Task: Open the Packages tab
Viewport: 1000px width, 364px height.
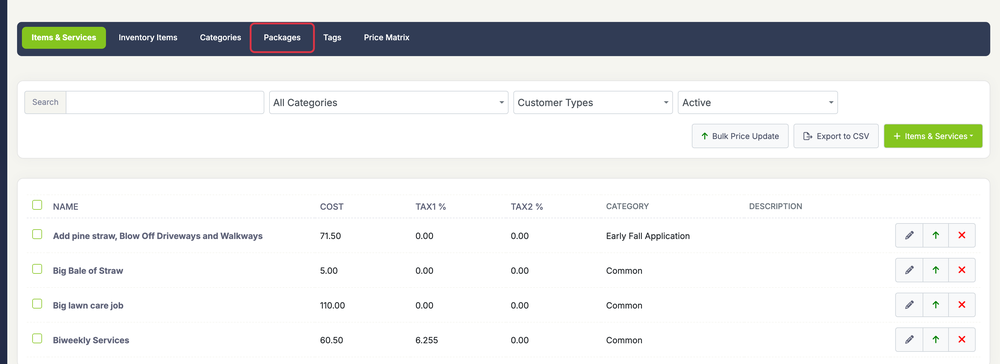Action: click(x=282, y=38)
